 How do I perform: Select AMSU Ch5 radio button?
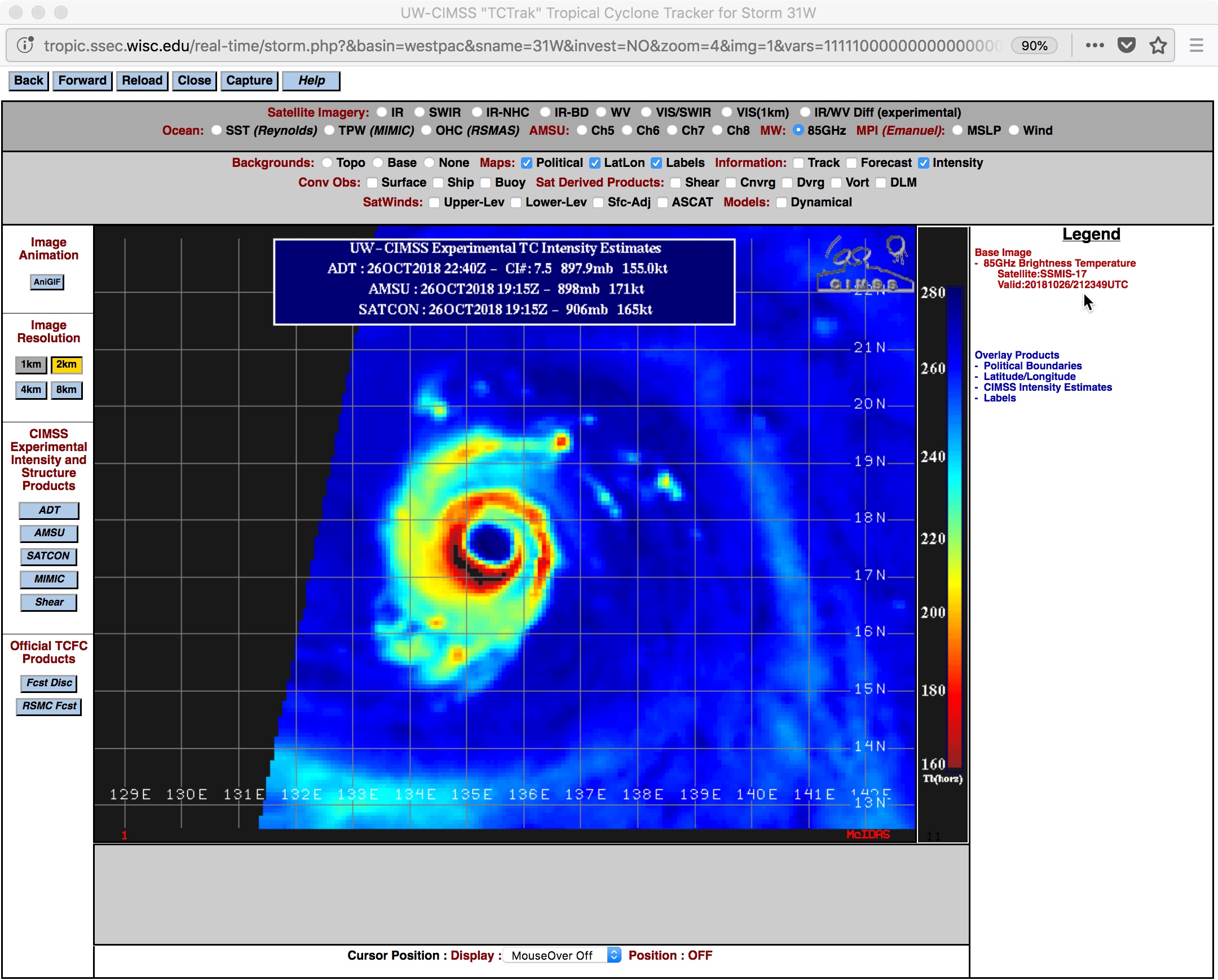pos(582,130)
